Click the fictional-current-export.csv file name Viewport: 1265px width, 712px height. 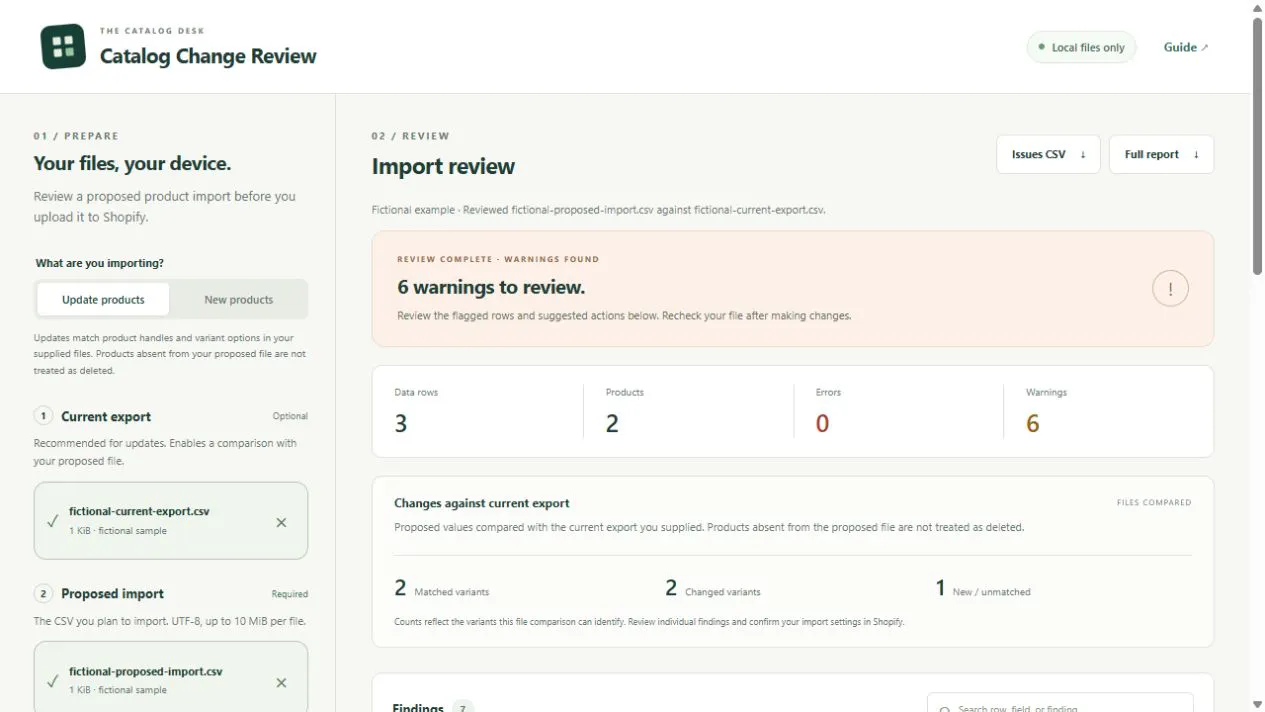pyautogui.click(x=139, y=511)
